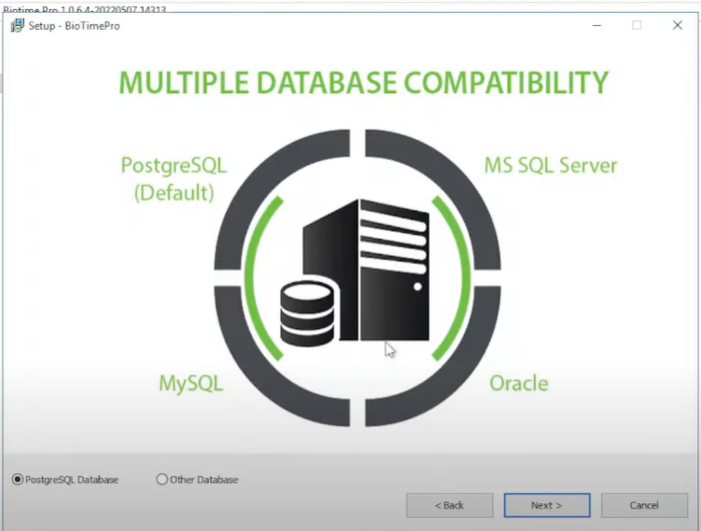This screenshot has height=531, width=701.
Task: Choose the Other Database radio option
Action: 162,480
